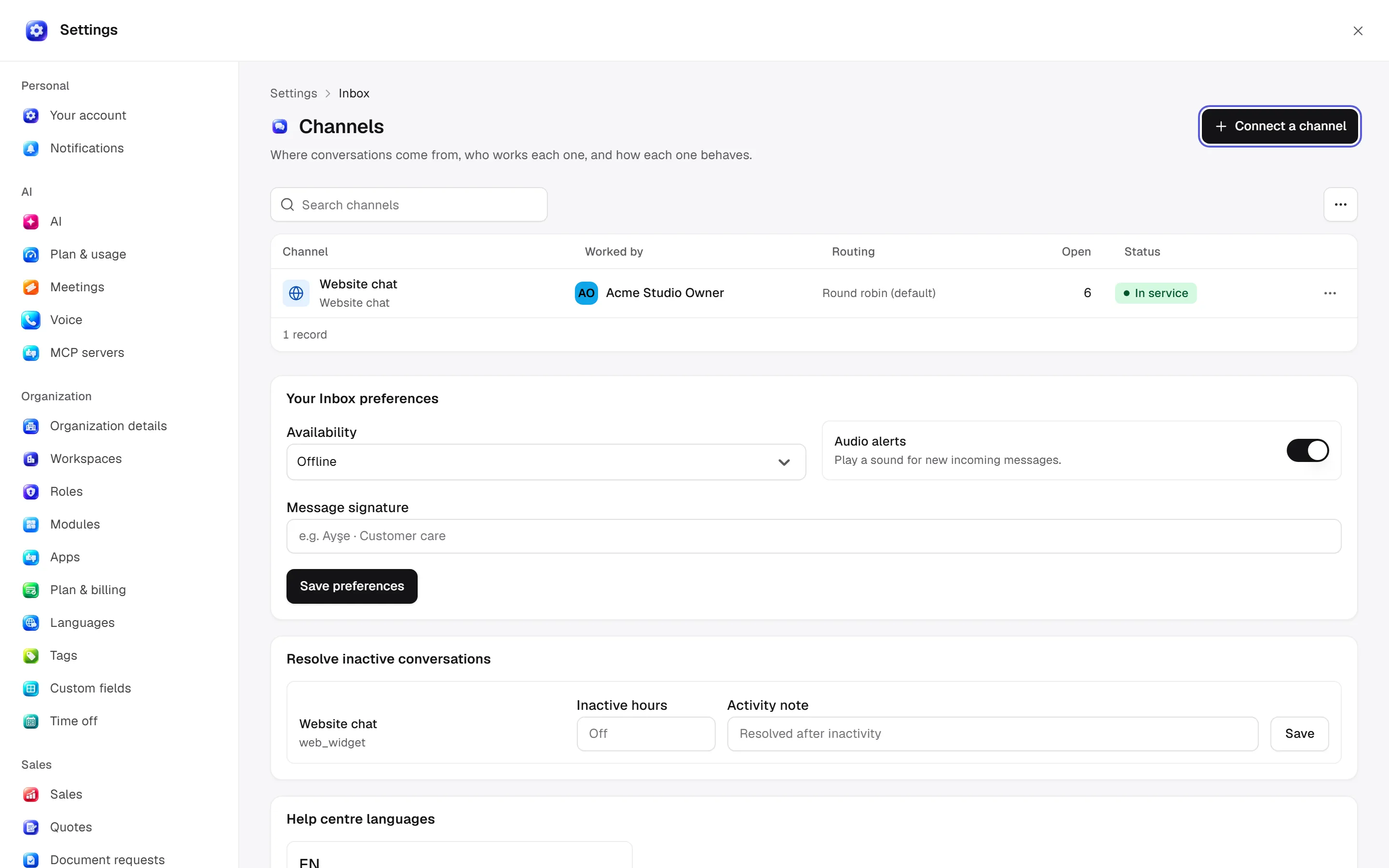This screenshot has width=1389, height=868.
Task: Open the Plan & billing card icon
Action: [30, 590]
